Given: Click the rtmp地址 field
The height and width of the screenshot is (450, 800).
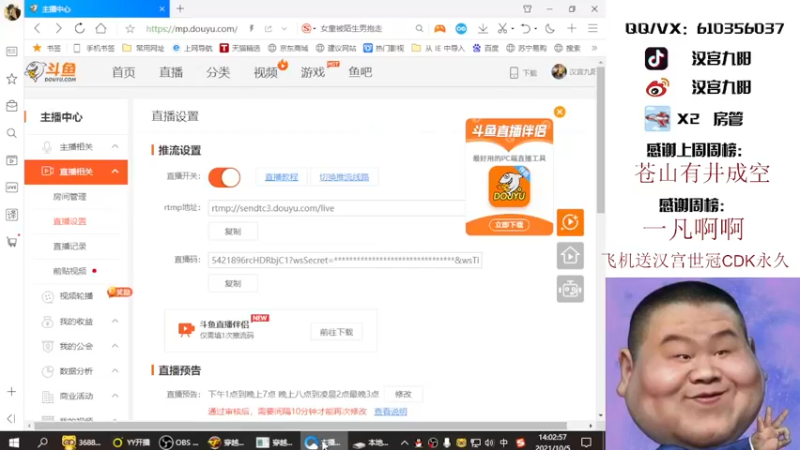Looking at the screenshot, I should point(337,208).
